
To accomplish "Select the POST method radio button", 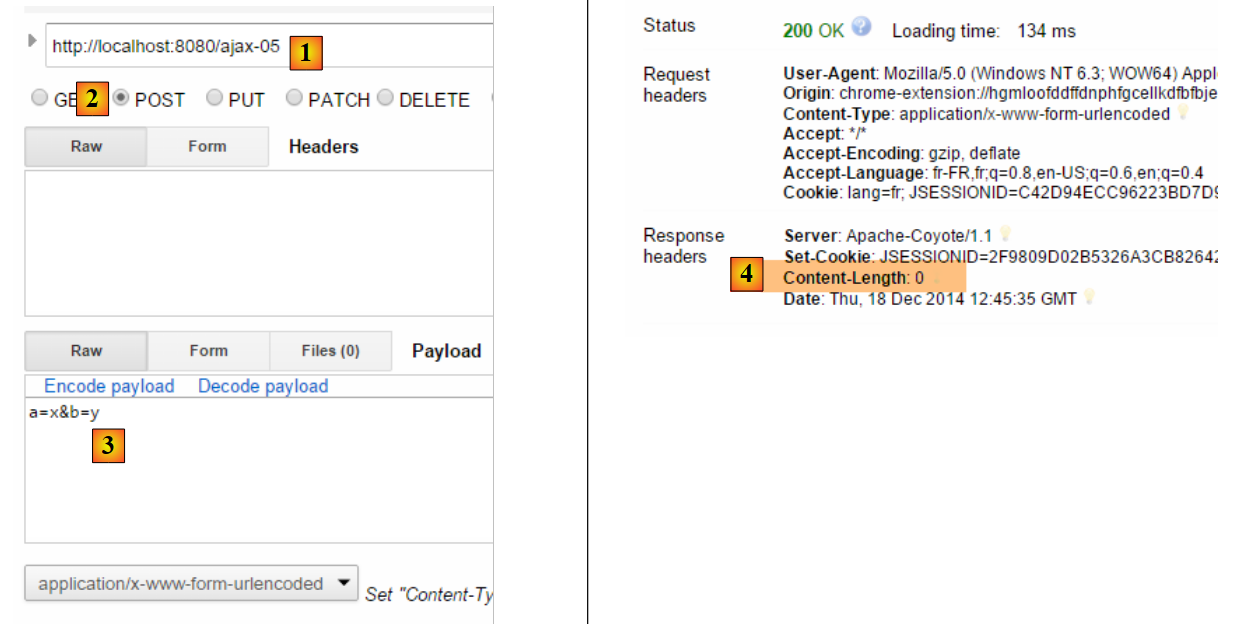I will 121,98.
